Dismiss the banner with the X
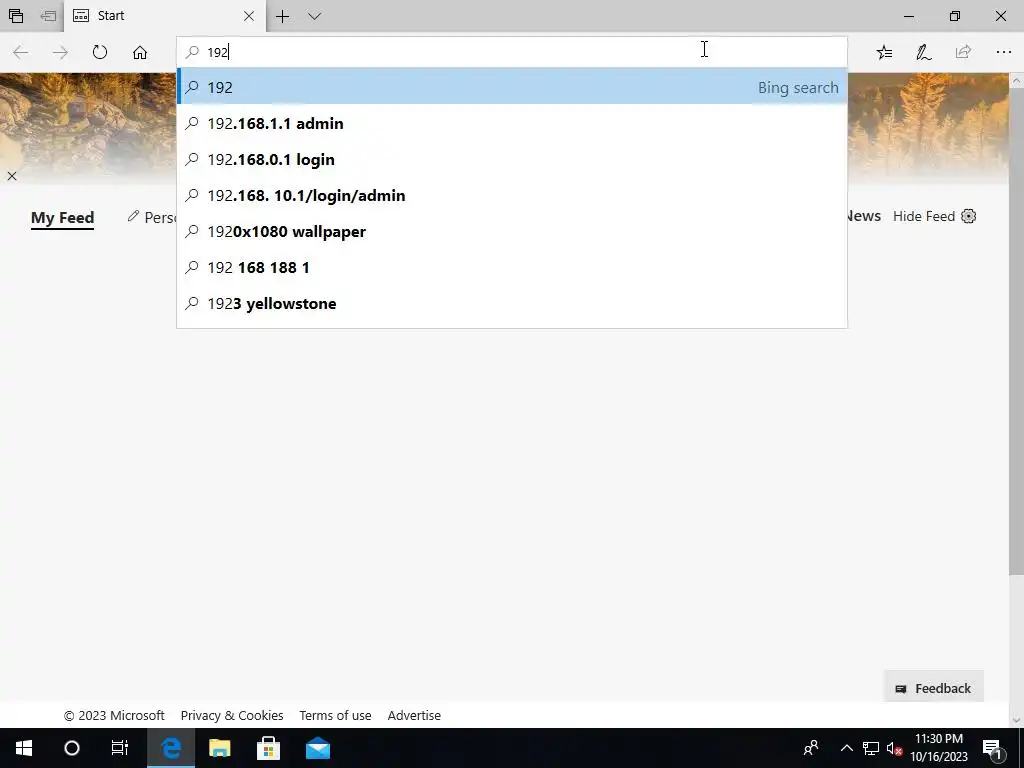The width and height of the screenshot is (1024, 768). coord(12,176)
